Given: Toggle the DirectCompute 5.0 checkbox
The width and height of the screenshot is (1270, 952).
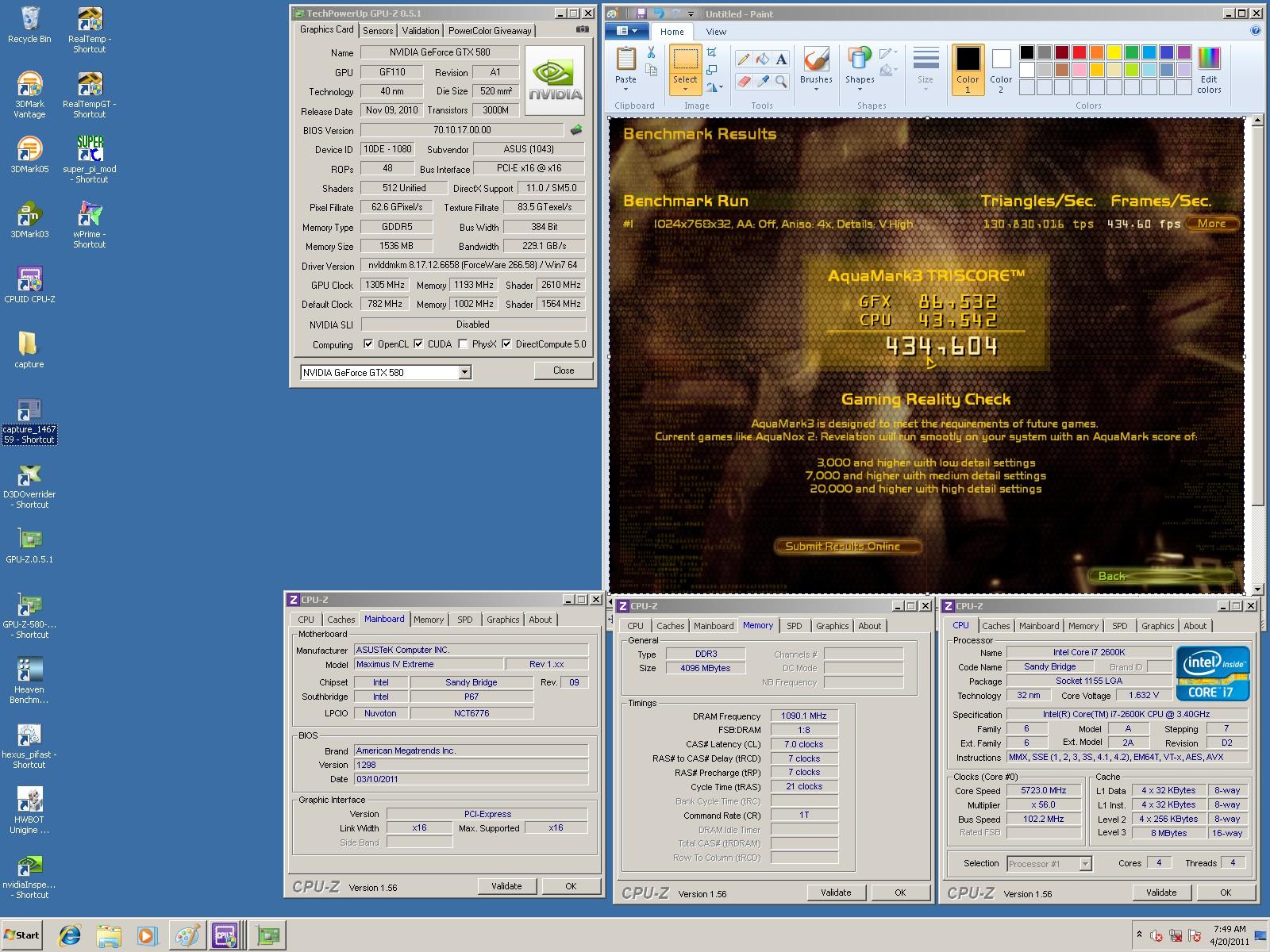Looking at the screenshot, I should click(506, 344).
